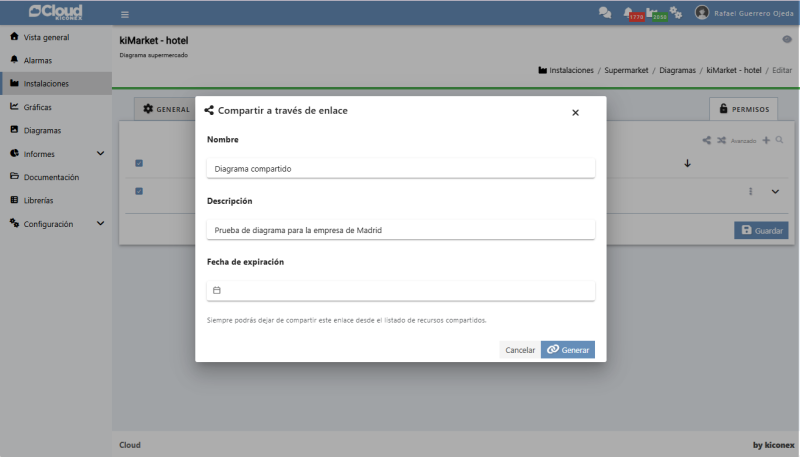Viewport: 800px width, 457px height.
Task: Open installations icon with 2050 badge
Action: (x=653, y=13)
